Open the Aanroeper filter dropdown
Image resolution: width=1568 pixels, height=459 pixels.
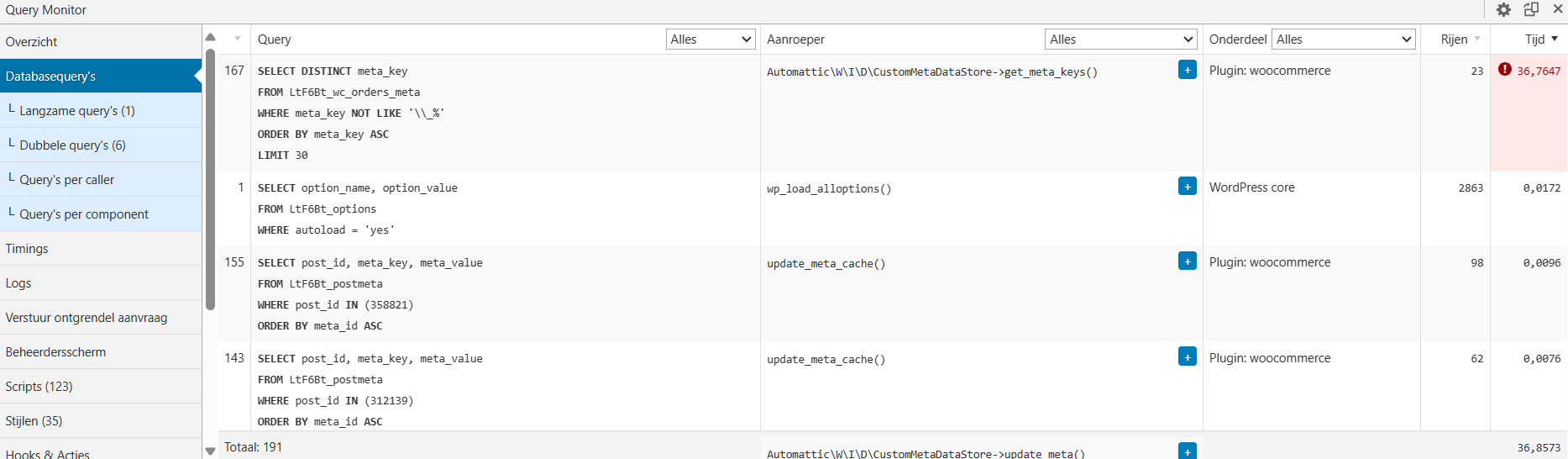point(1120,40)
